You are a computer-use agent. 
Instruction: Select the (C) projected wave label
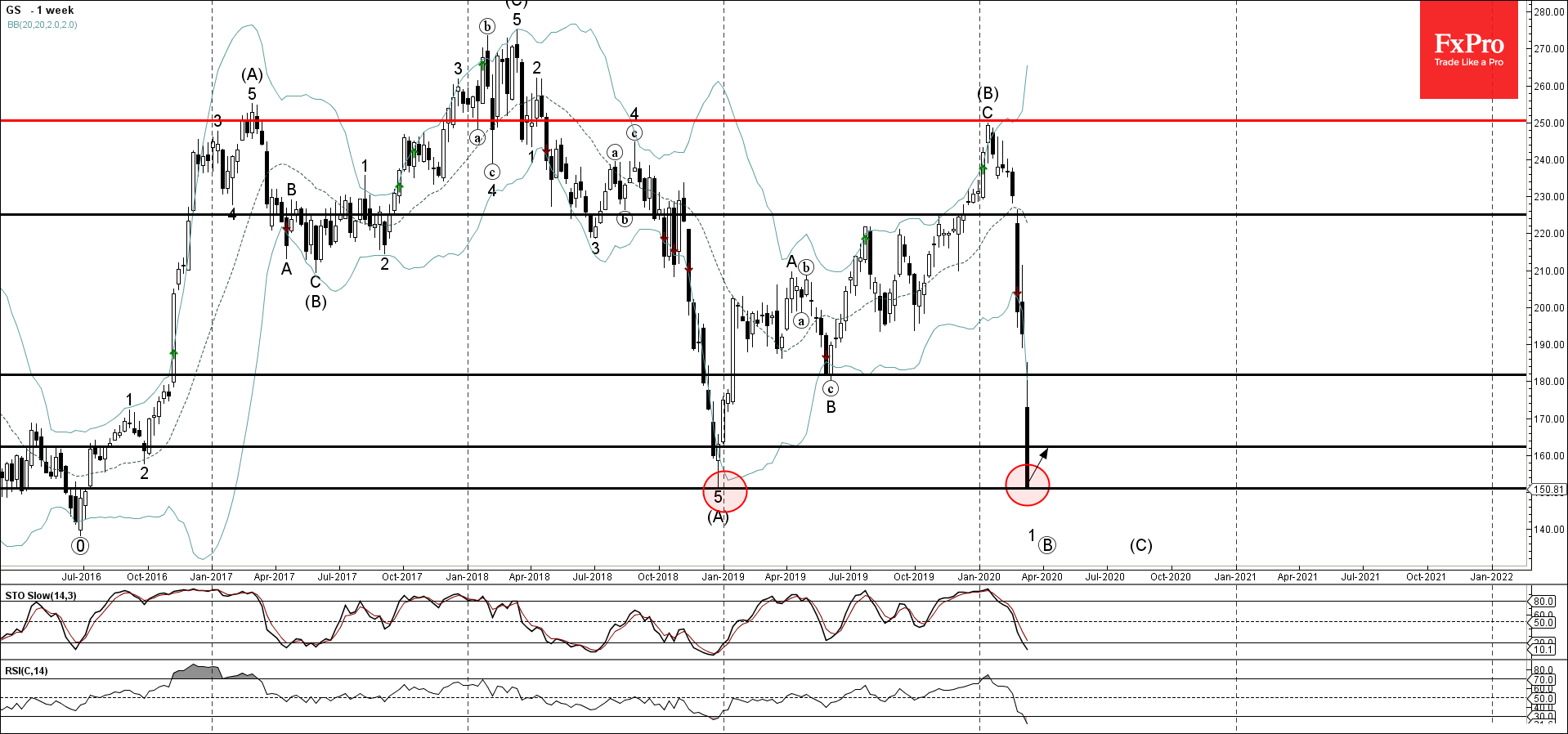point(1140,545)
